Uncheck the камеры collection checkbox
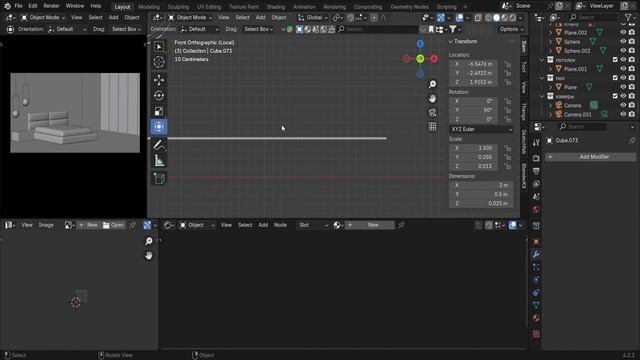The image size is (640, 360). coord(615,96)
